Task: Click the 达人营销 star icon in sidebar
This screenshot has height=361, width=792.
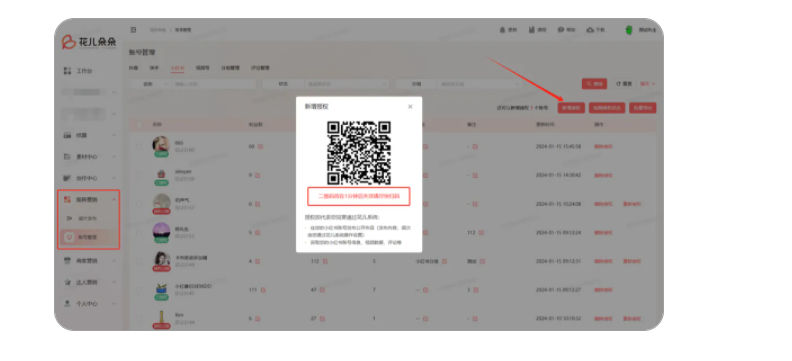Action: (x=67, y=282)
